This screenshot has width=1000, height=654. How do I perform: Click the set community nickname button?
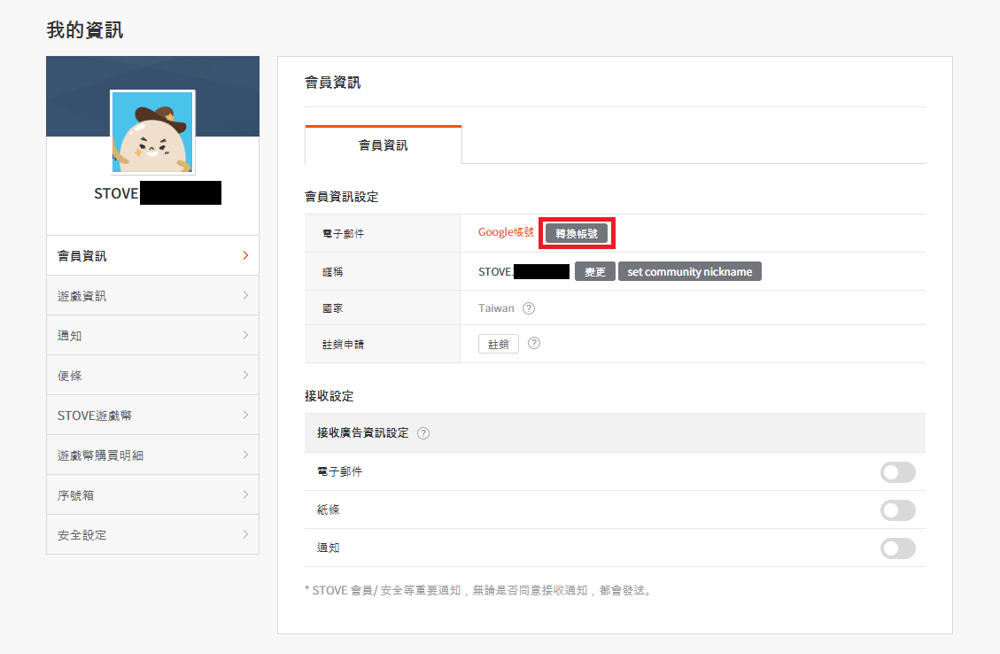click(x=689, y=272)
